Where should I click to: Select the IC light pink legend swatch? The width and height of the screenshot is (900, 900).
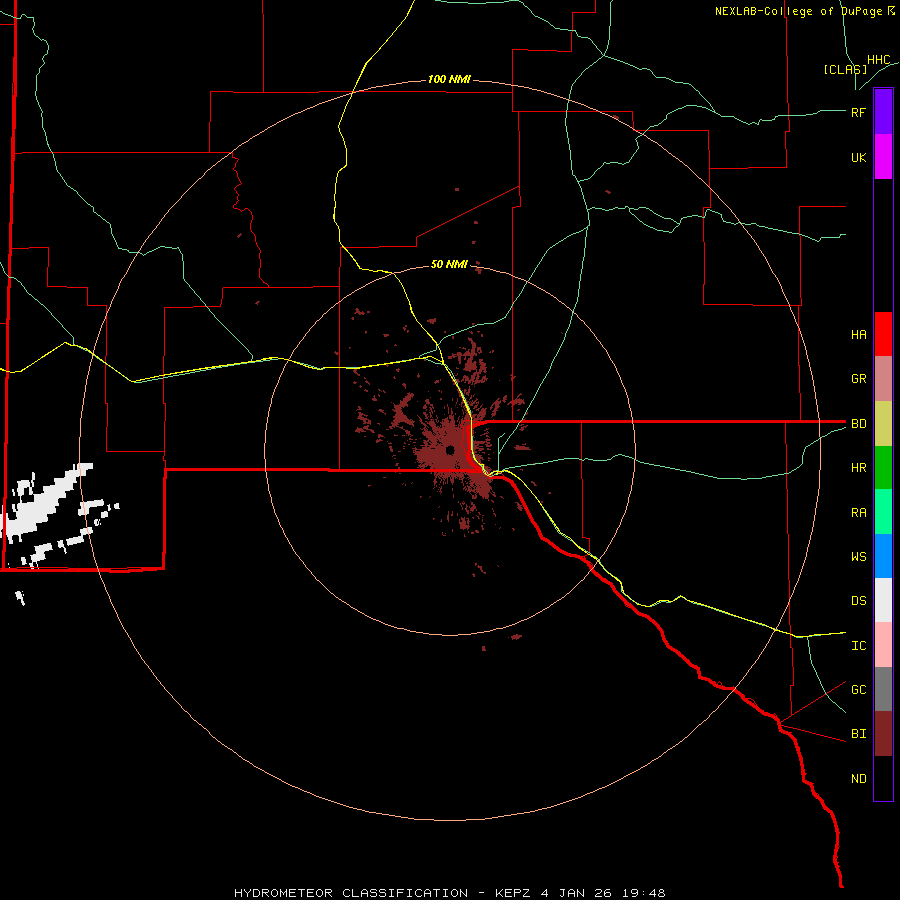(883, 645)
